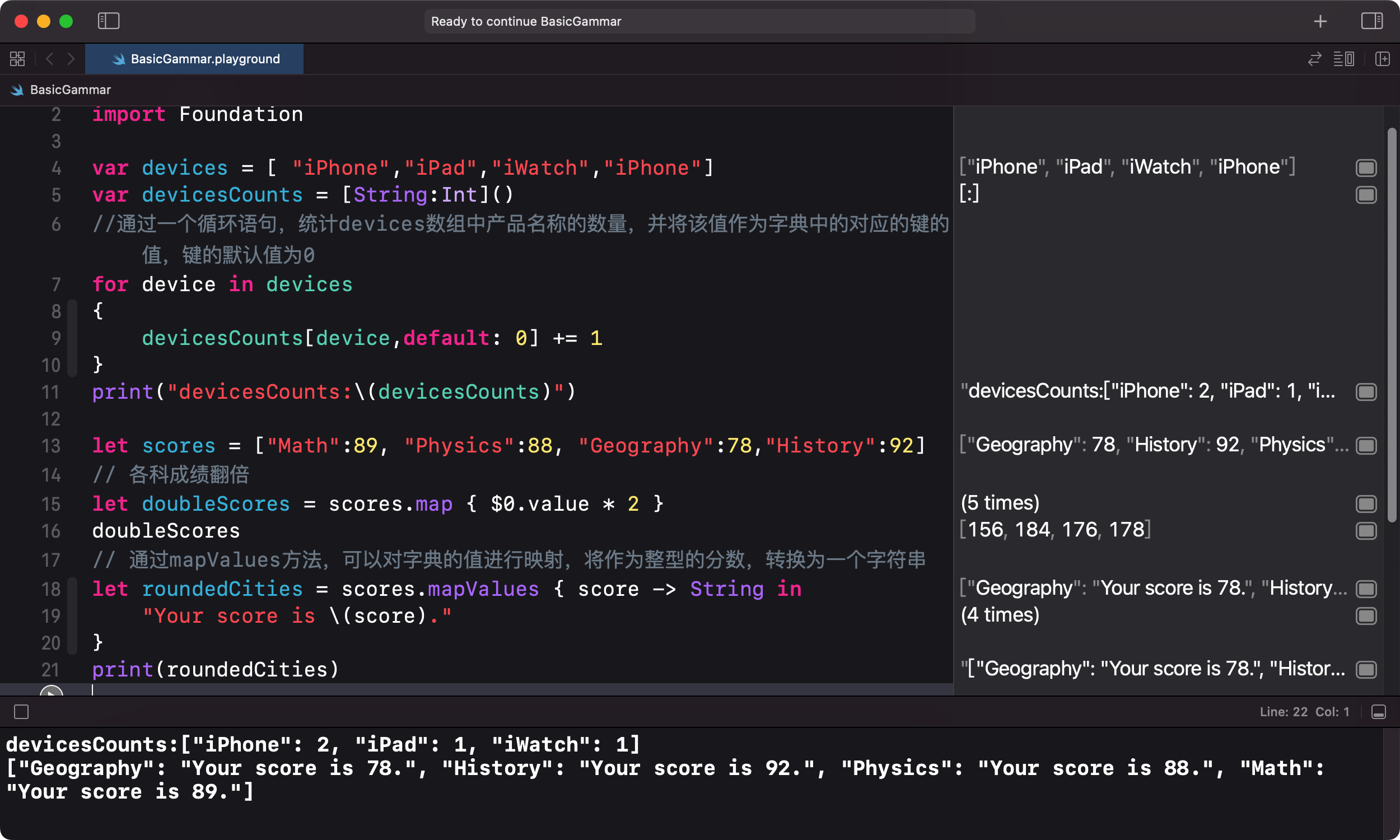Show result for scores dictionary
Viewport: 1400px width, 840px height.
[1366, 445]
